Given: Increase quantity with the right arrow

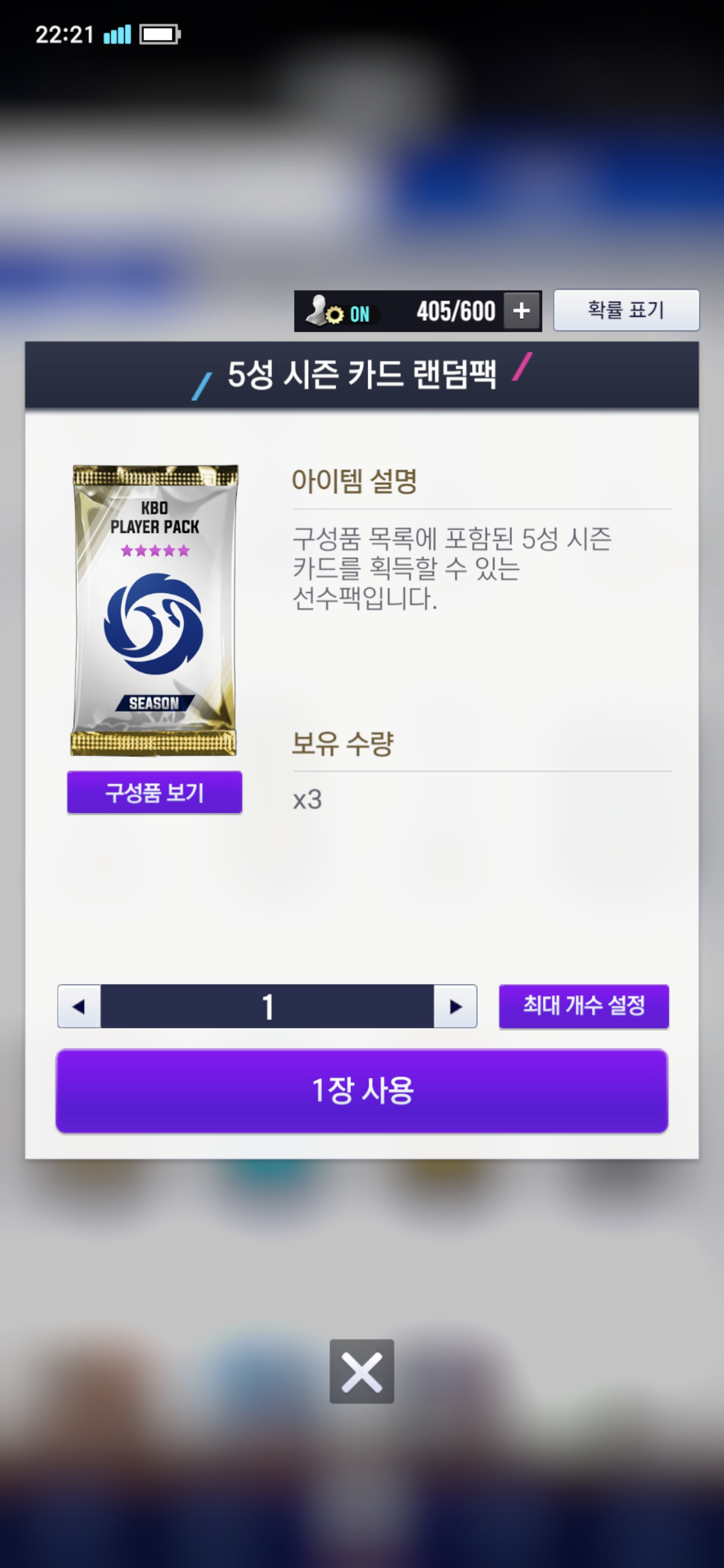Looking at the screenshot, I should pos(455,1006).
